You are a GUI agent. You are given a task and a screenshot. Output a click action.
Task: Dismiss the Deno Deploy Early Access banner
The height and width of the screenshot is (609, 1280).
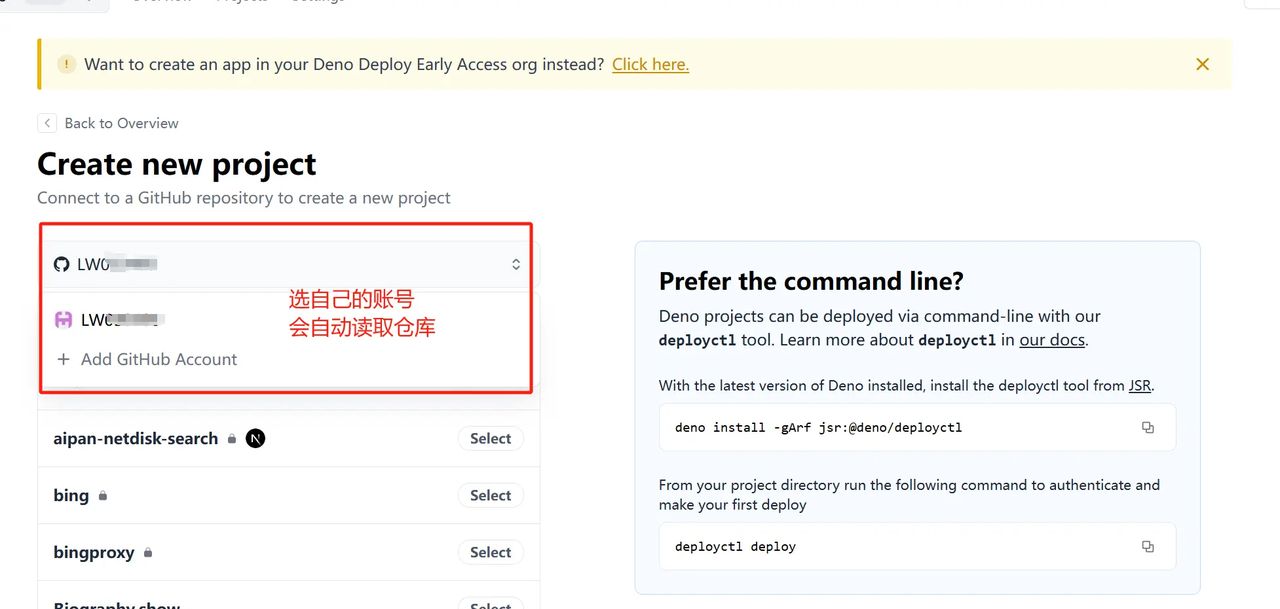[x=1202, y=63]
